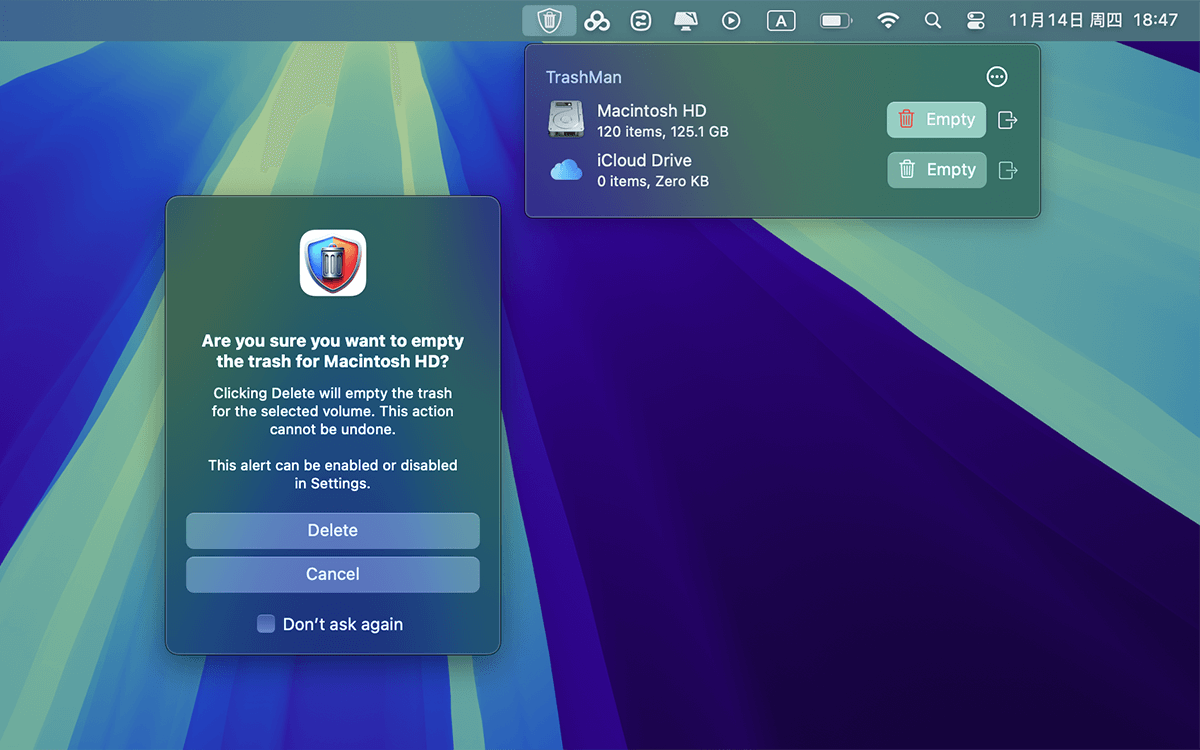This screenshot has height=750, width=1200.
Task: Open iCloud Drive trash folder arrow icon
Action: (1009, 170)
